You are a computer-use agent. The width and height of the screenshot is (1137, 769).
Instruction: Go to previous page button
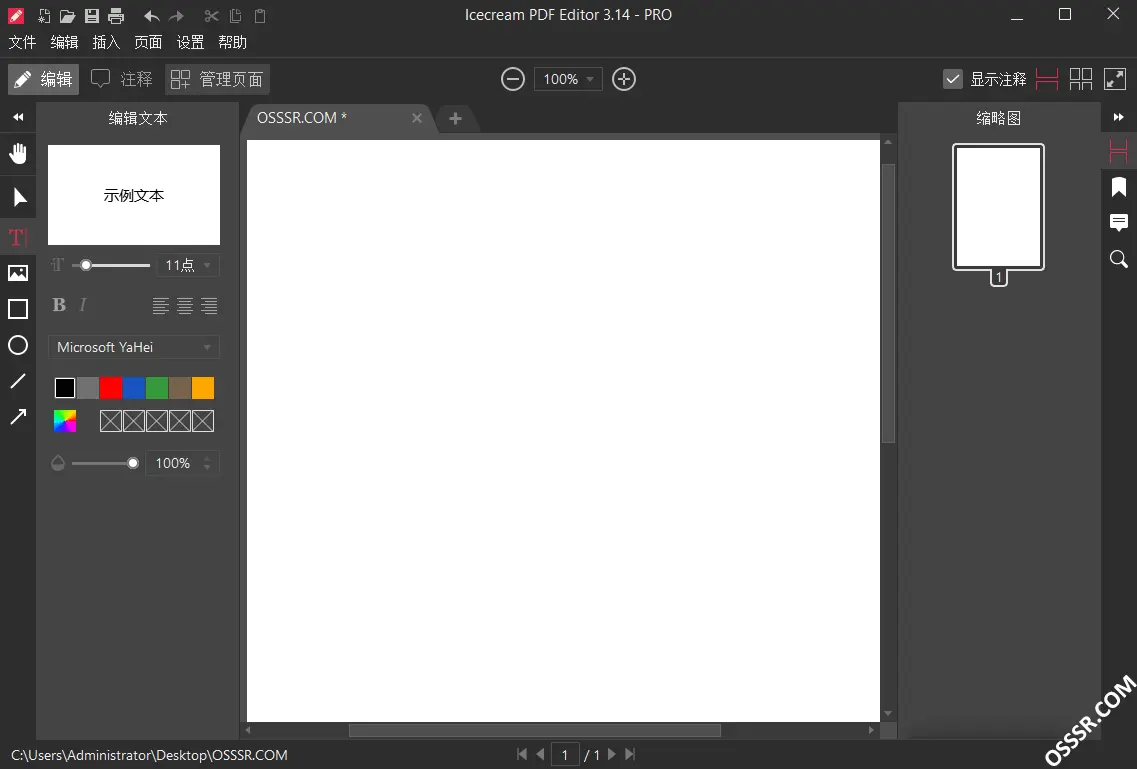[540, 755]
